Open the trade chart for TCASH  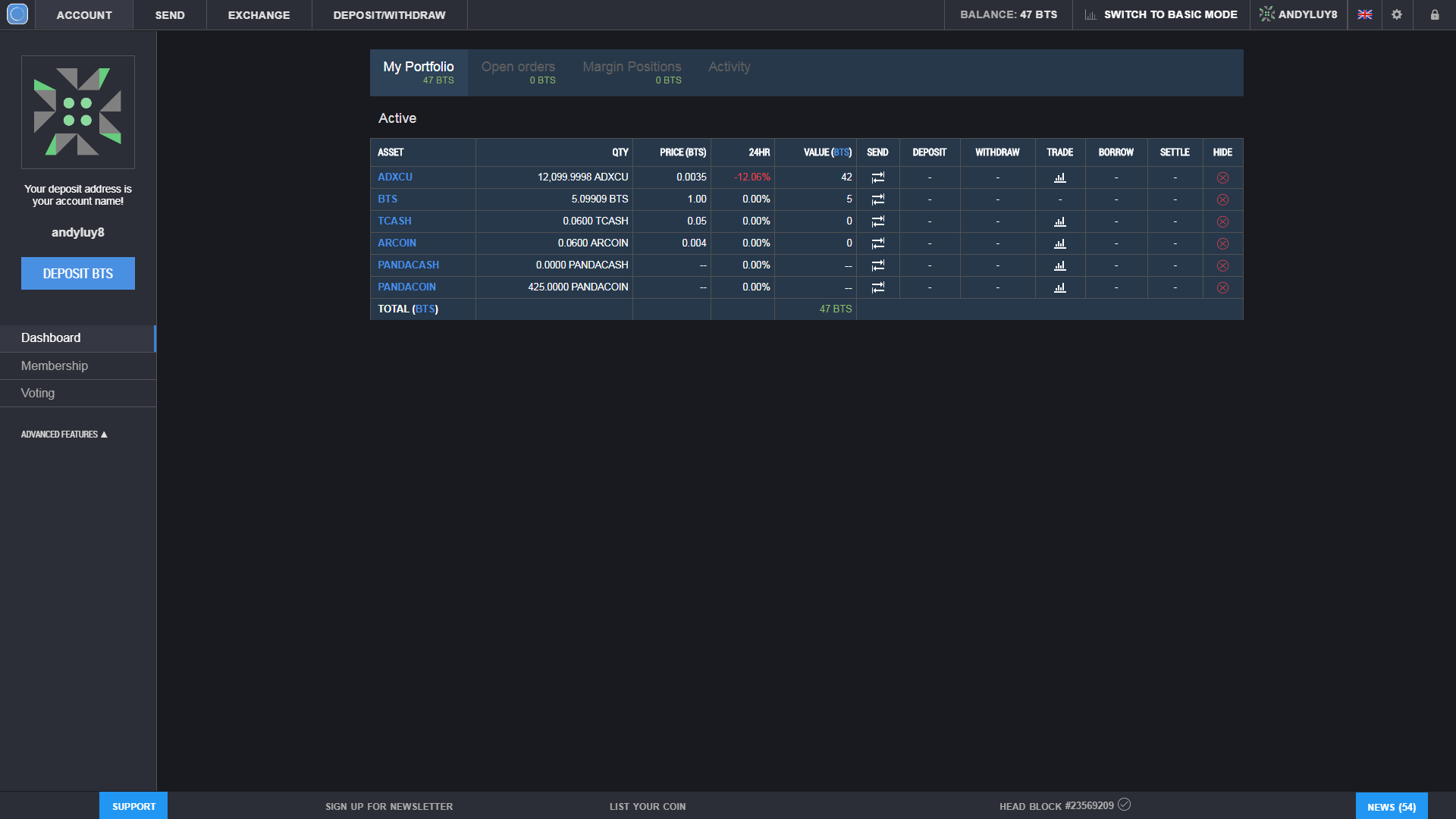click(x=1059, y=221)
